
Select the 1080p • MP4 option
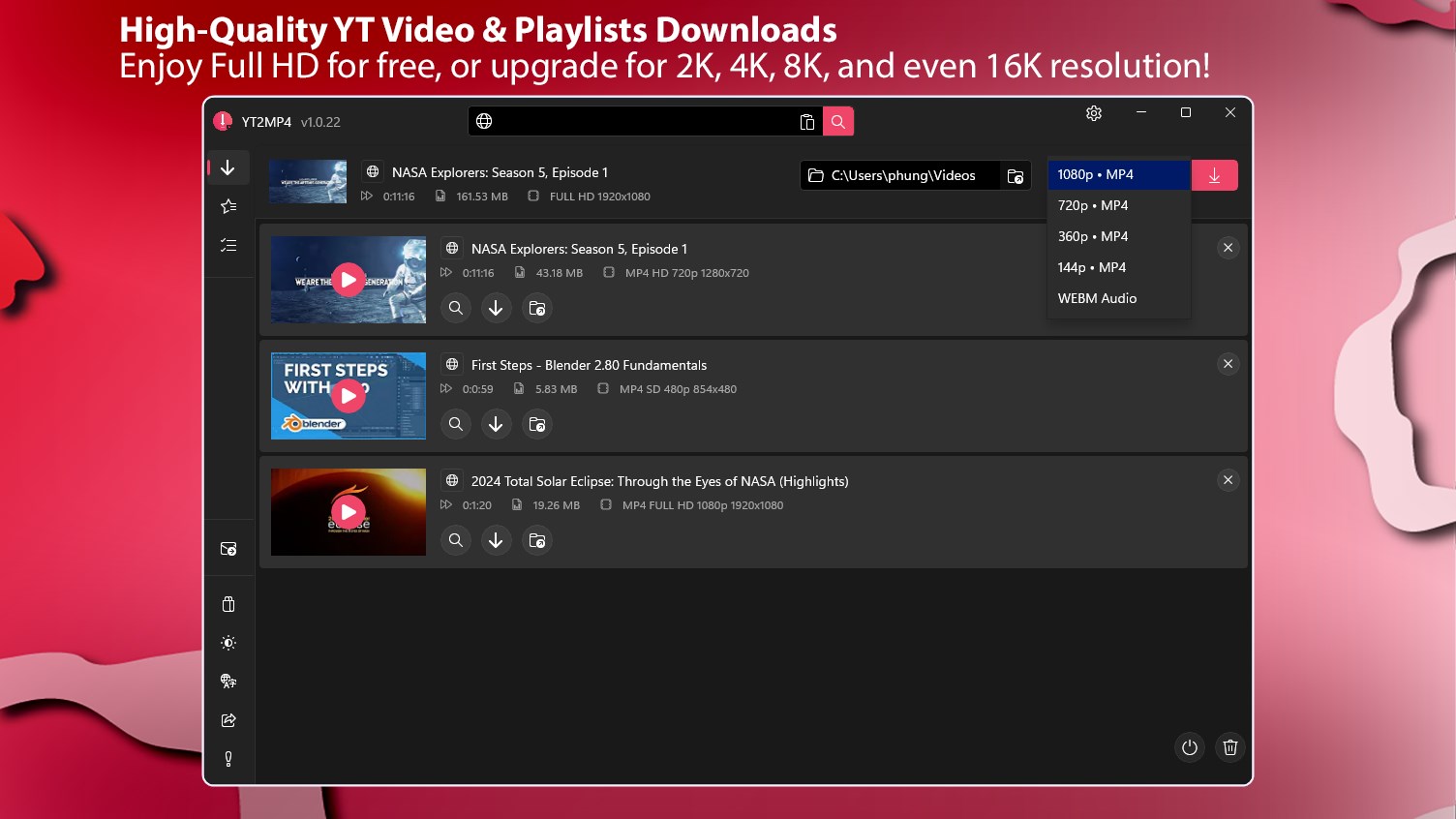point(1119,174)
